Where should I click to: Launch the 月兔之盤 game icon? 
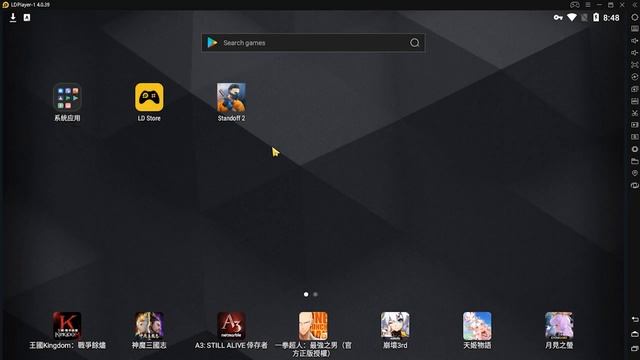coord(559,326)
